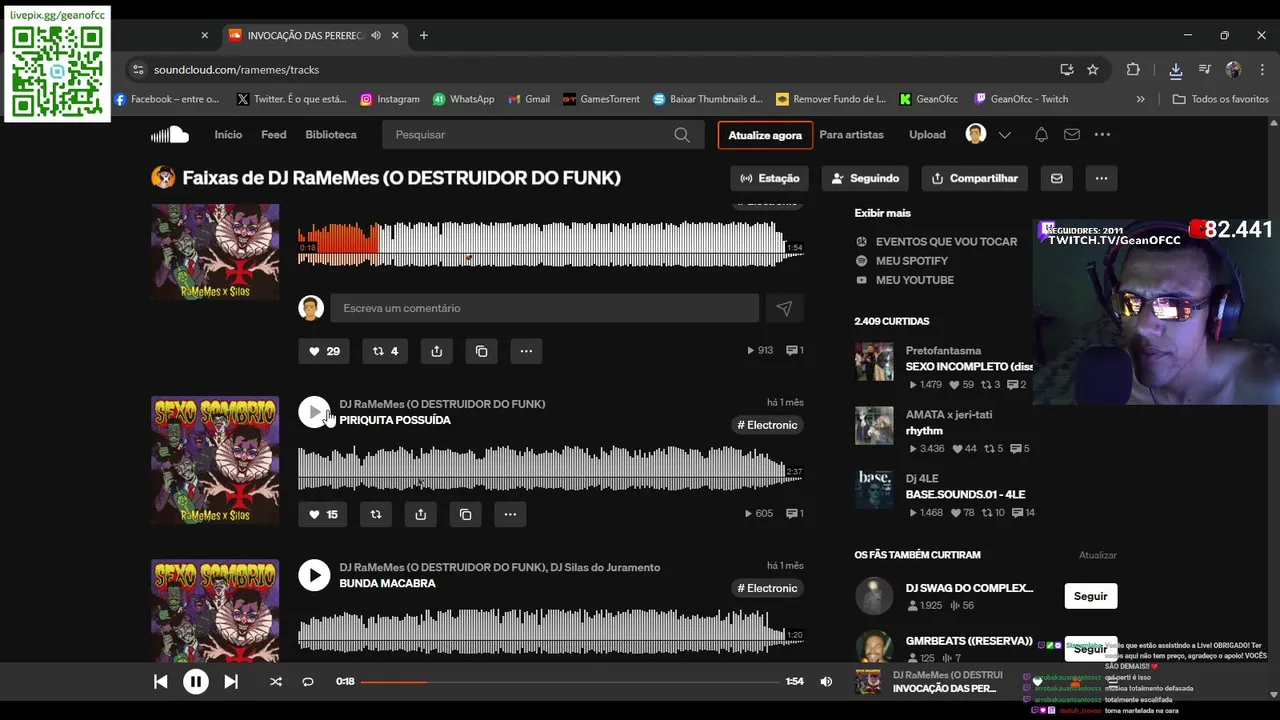
Task: Open Para artistas menu
Action: coord(852,135)
